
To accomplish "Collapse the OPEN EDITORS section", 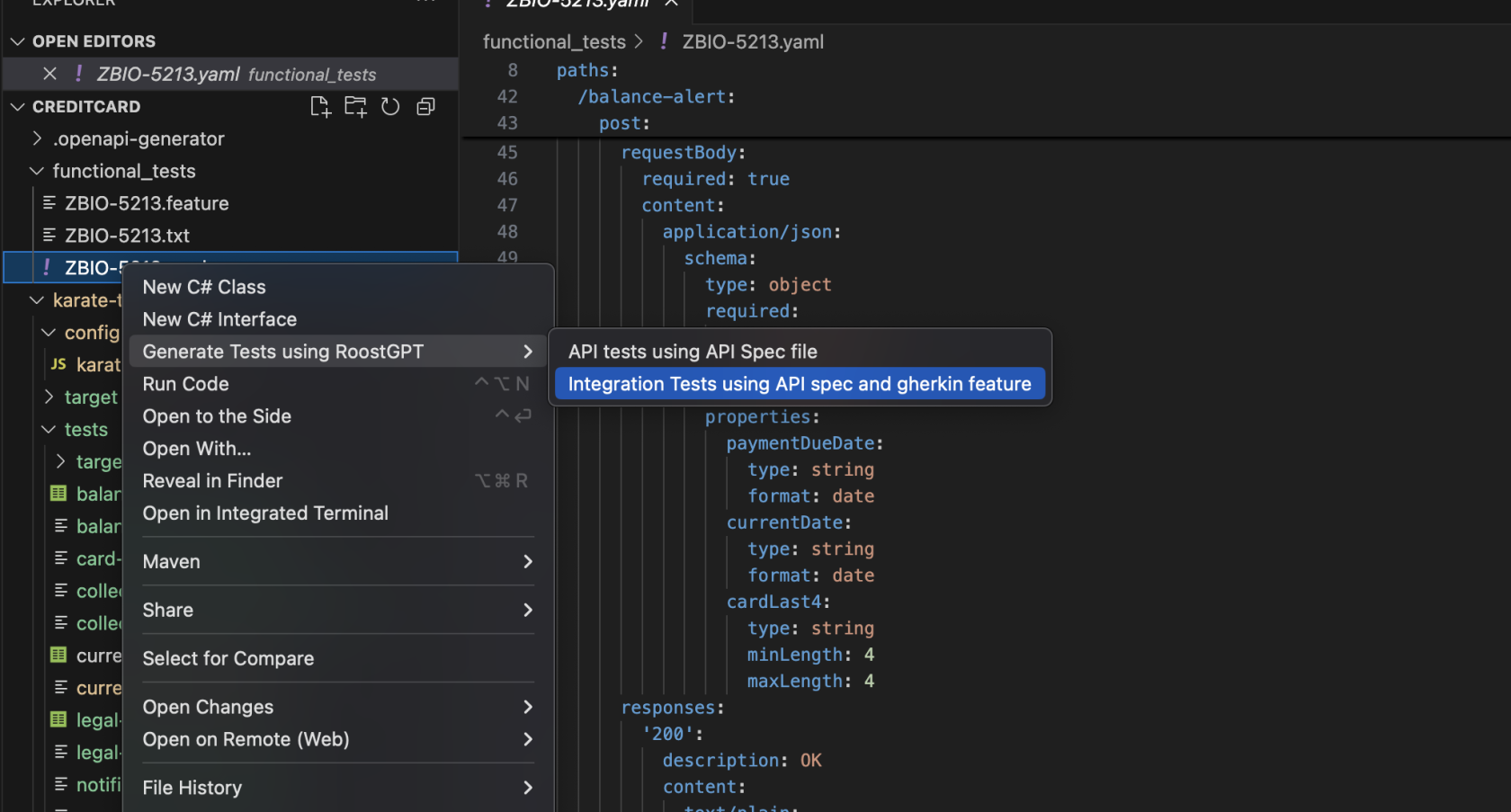I will coord(16,40).
